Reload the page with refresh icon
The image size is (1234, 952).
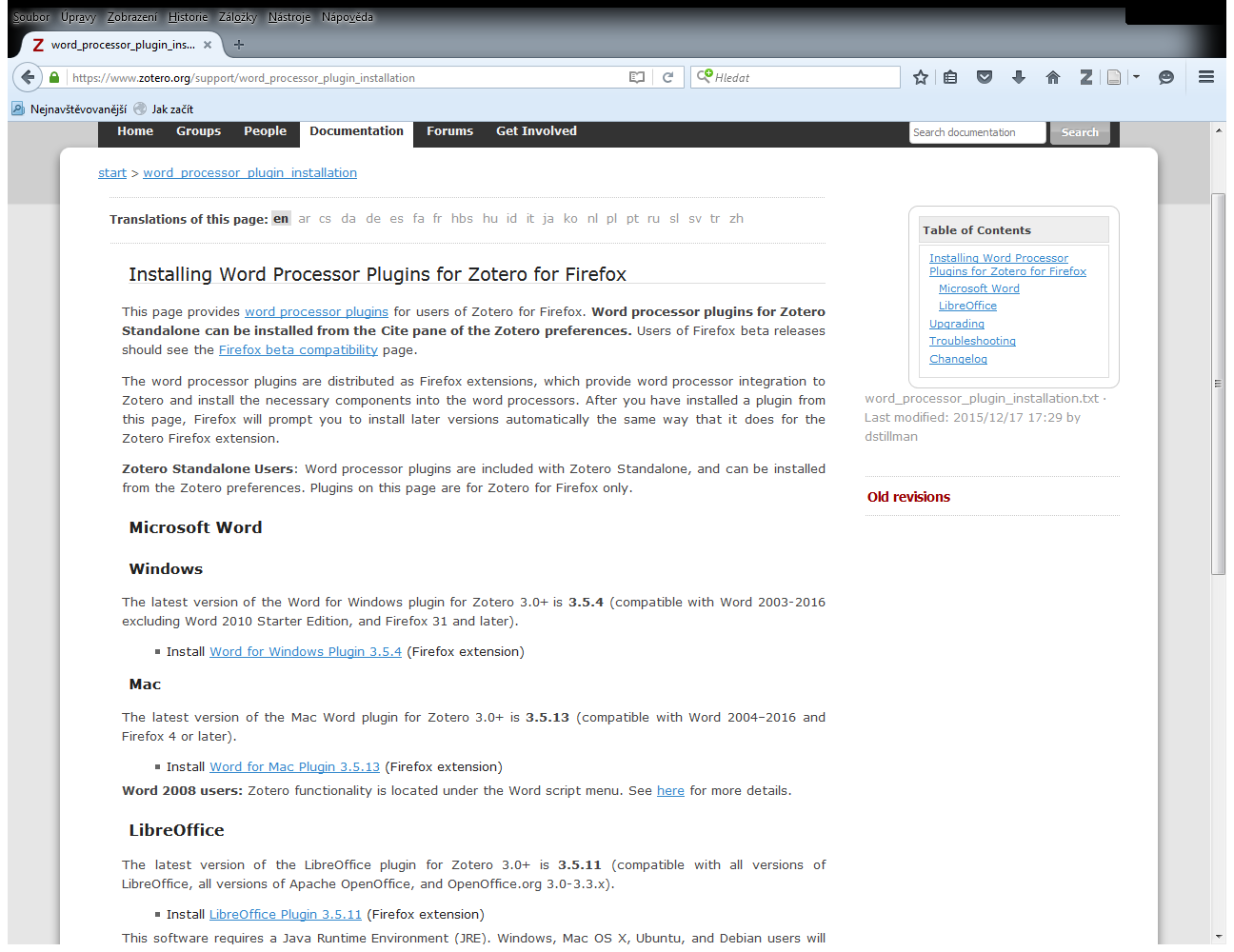pos(668,78)
